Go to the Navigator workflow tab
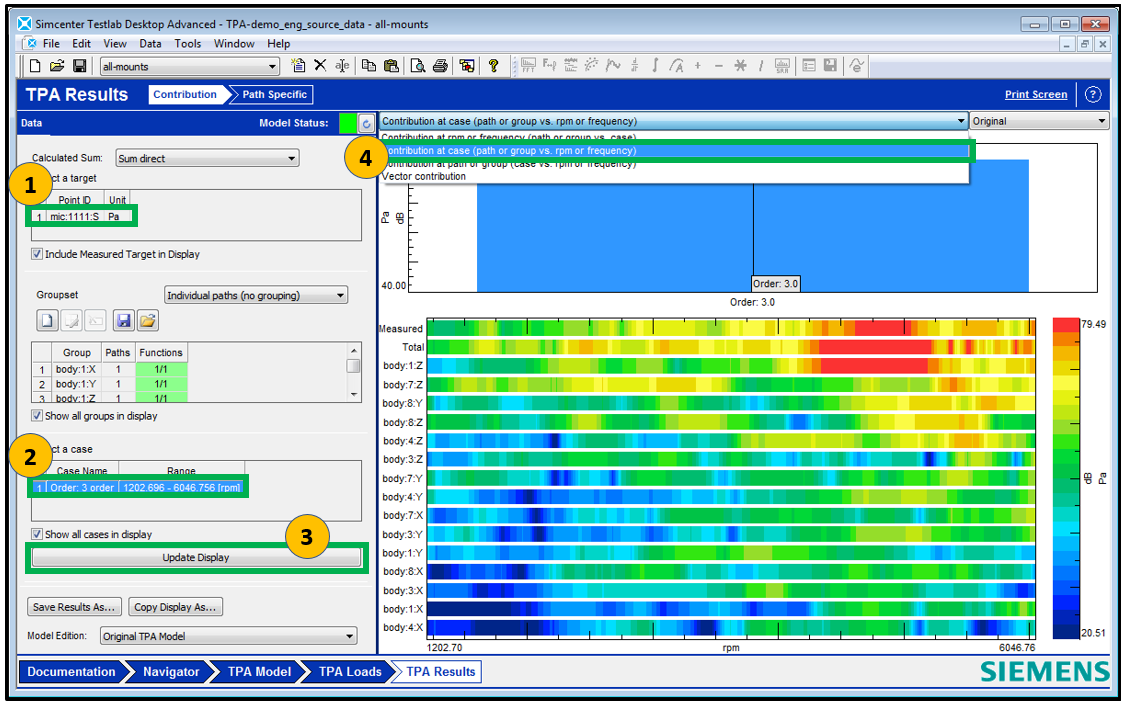Viewport: 1121px width, 701px height. [x=171, y=672]
